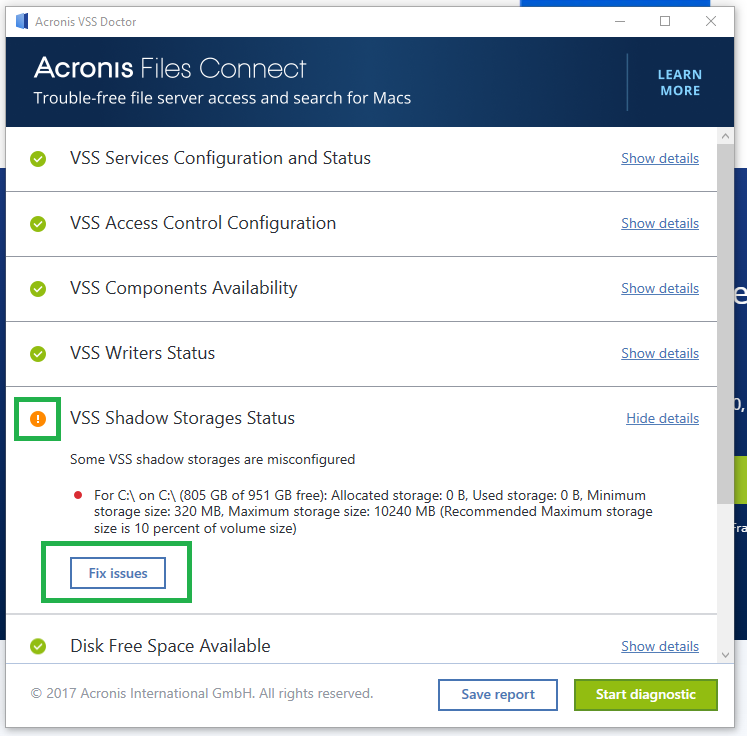Hide details of VSS Shadow Storages Status

coord(662,419)
